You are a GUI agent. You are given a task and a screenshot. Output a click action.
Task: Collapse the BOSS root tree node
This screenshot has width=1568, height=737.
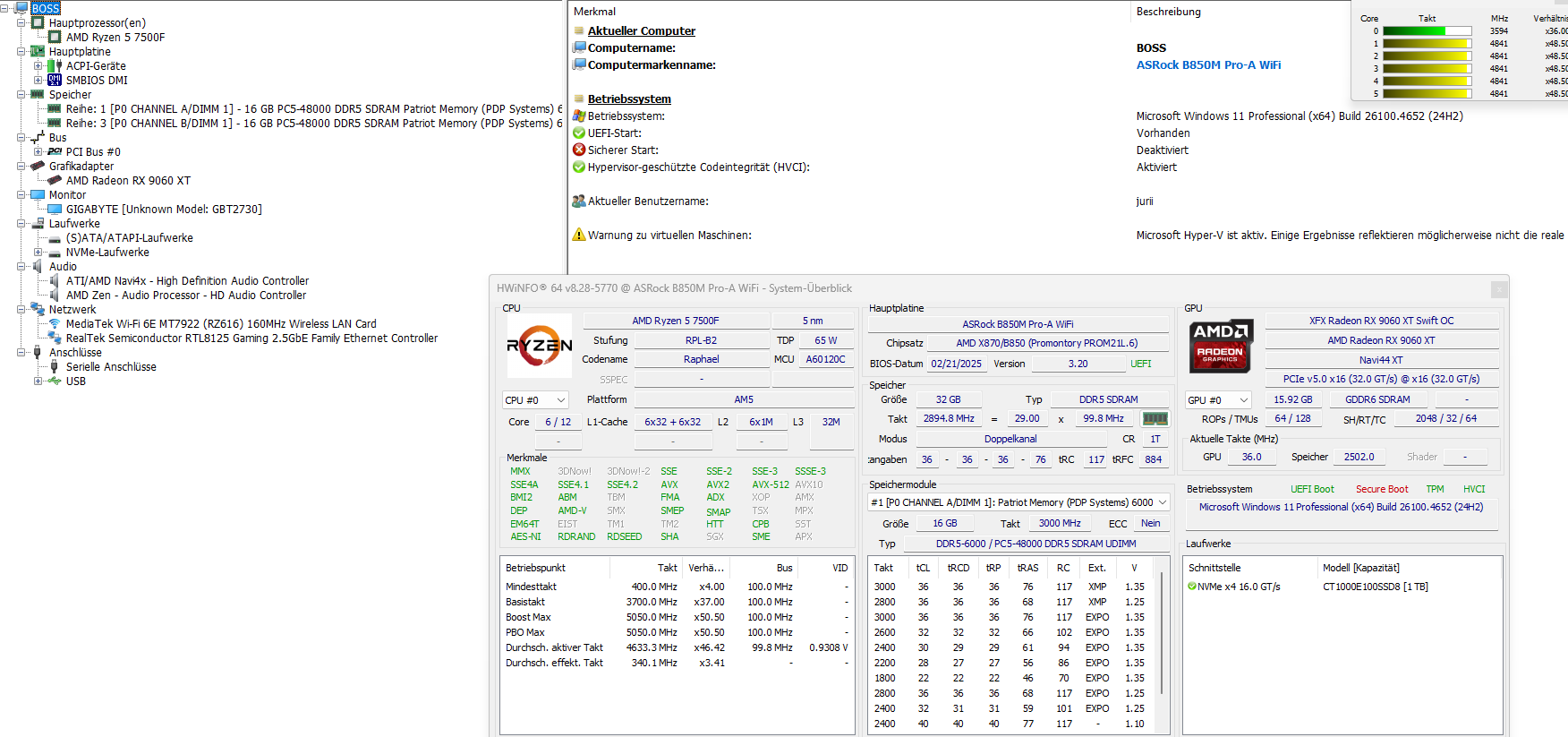pos(4,8)
